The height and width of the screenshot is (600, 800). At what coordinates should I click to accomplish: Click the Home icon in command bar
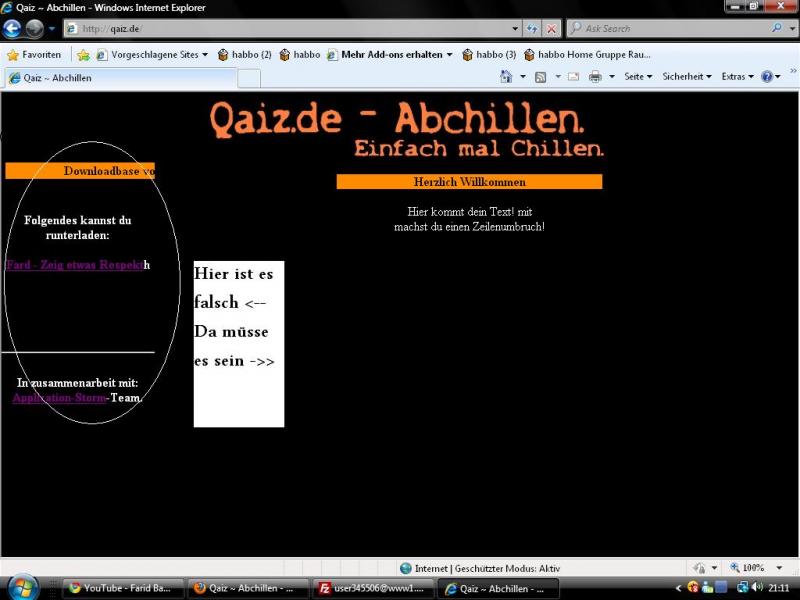[x=506, y=77]
